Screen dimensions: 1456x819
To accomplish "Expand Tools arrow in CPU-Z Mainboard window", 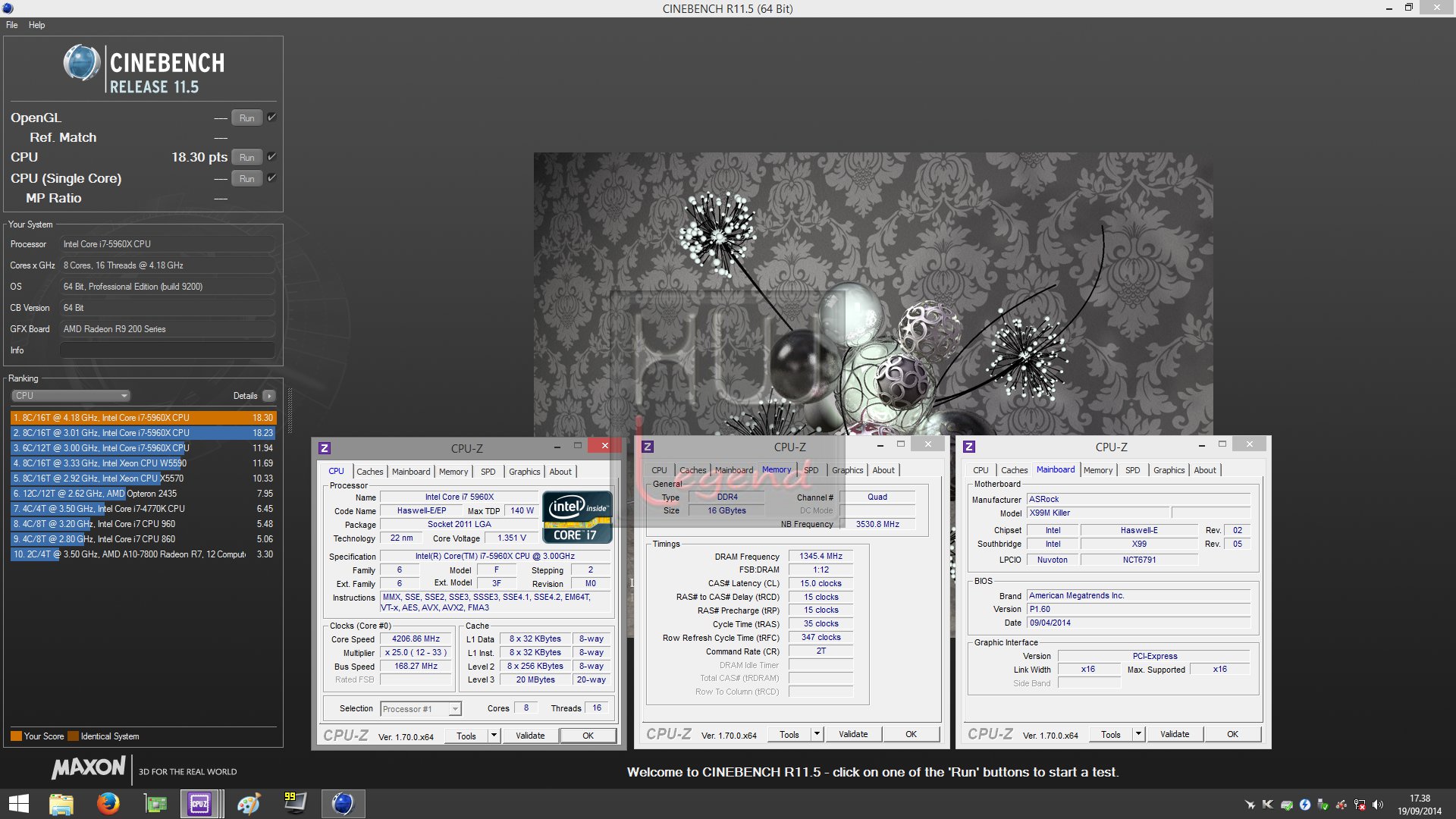I will [1138, 734].
